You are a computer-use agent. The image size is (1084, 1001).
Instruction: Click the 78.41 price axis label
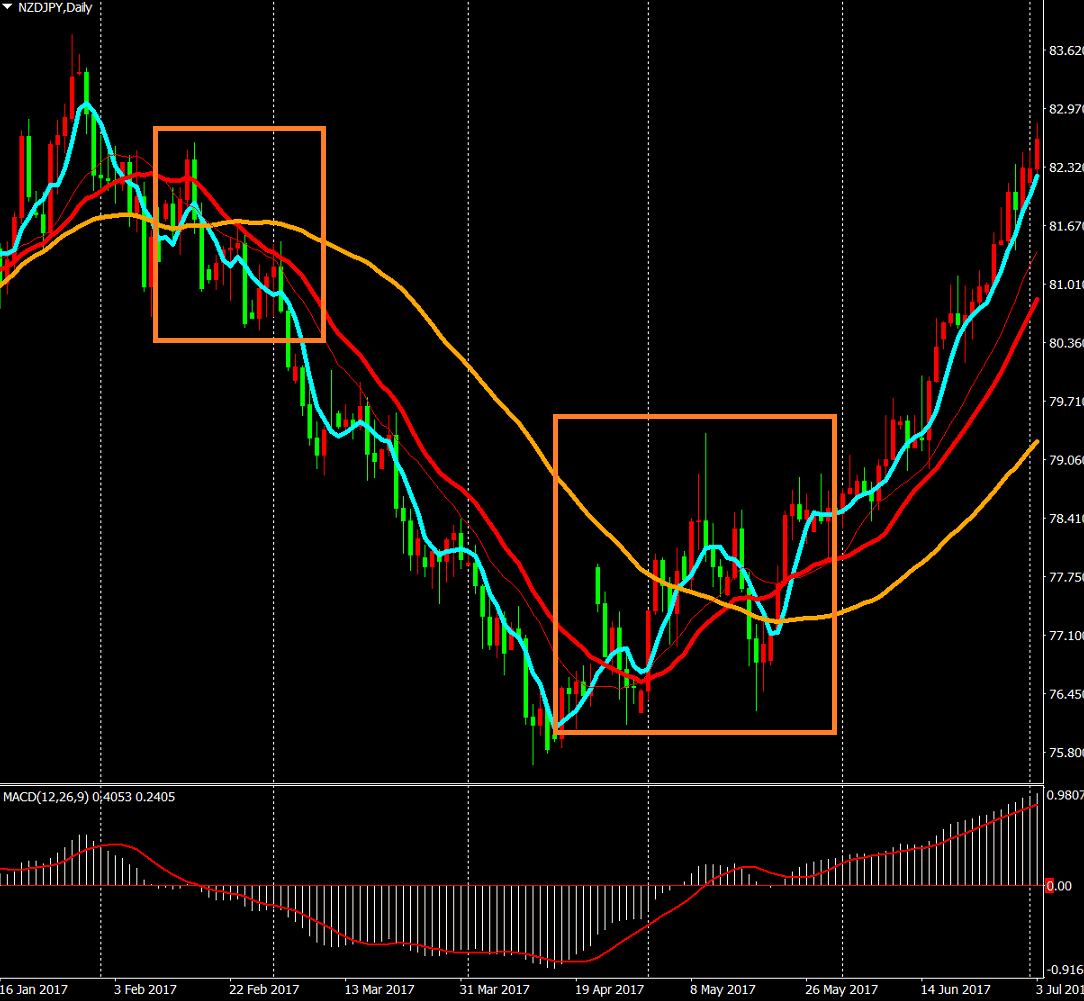click(1066, 518)
